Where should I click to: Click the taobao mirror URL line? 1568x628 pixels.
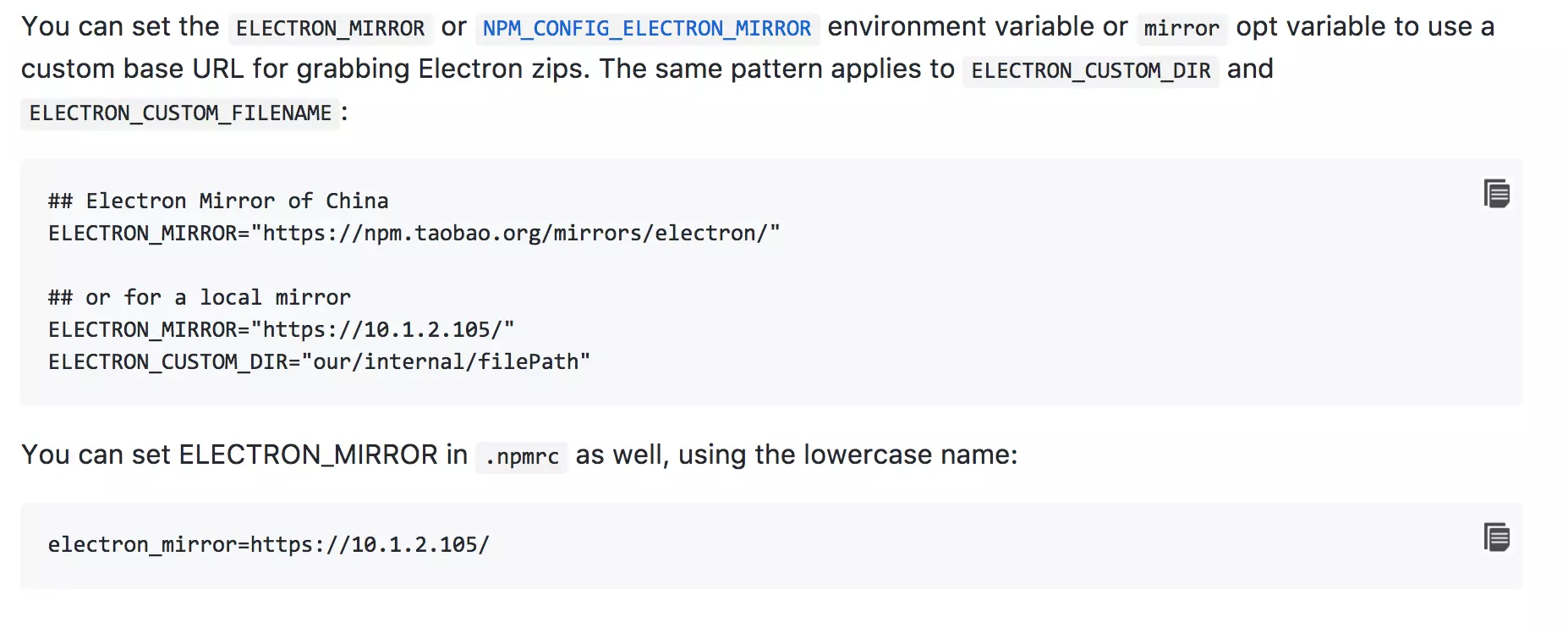pyautogui.click(x=414, y=234)
